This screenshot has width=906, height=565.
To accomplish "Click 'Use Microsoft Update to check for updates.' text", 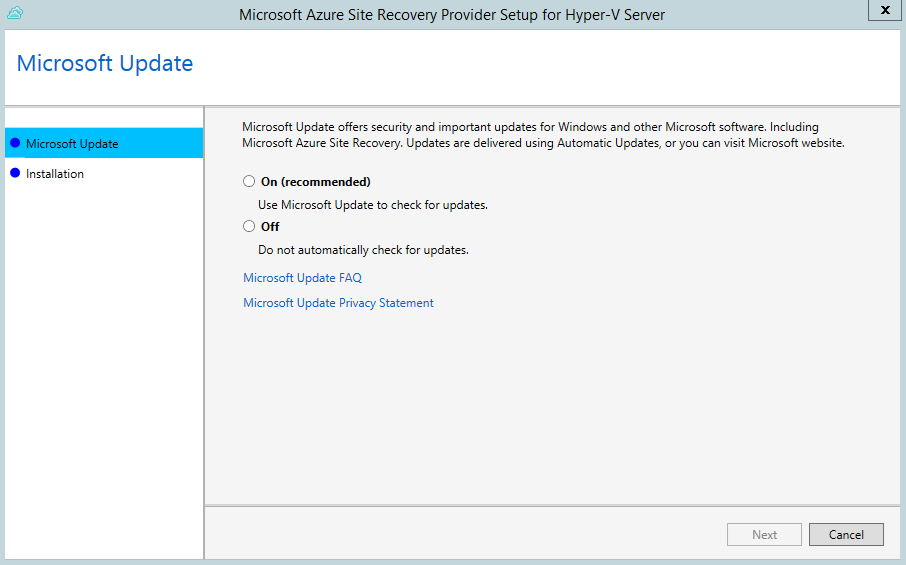I will (373, 205).
